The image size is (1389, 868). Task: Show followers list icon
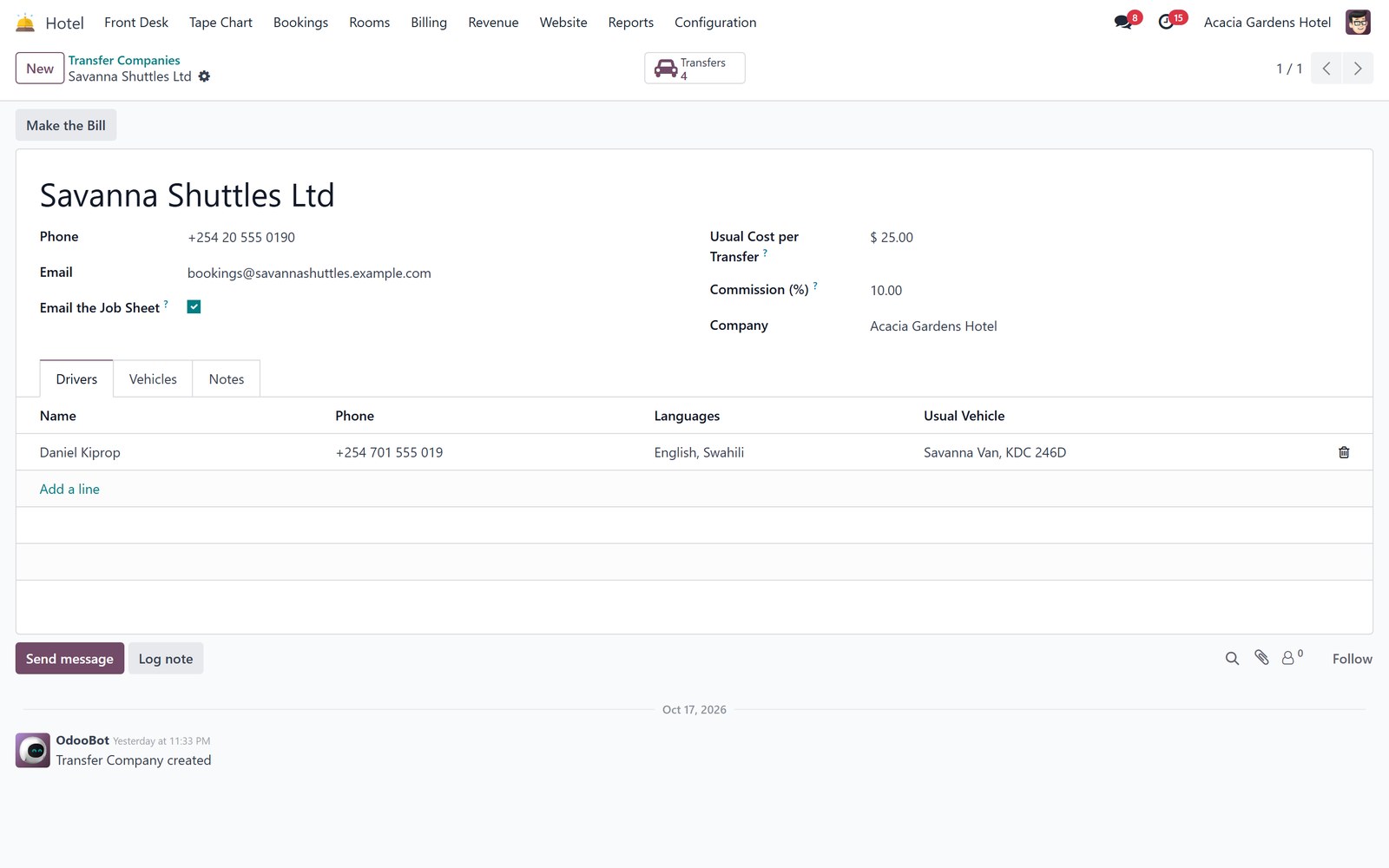(1292, 658)
